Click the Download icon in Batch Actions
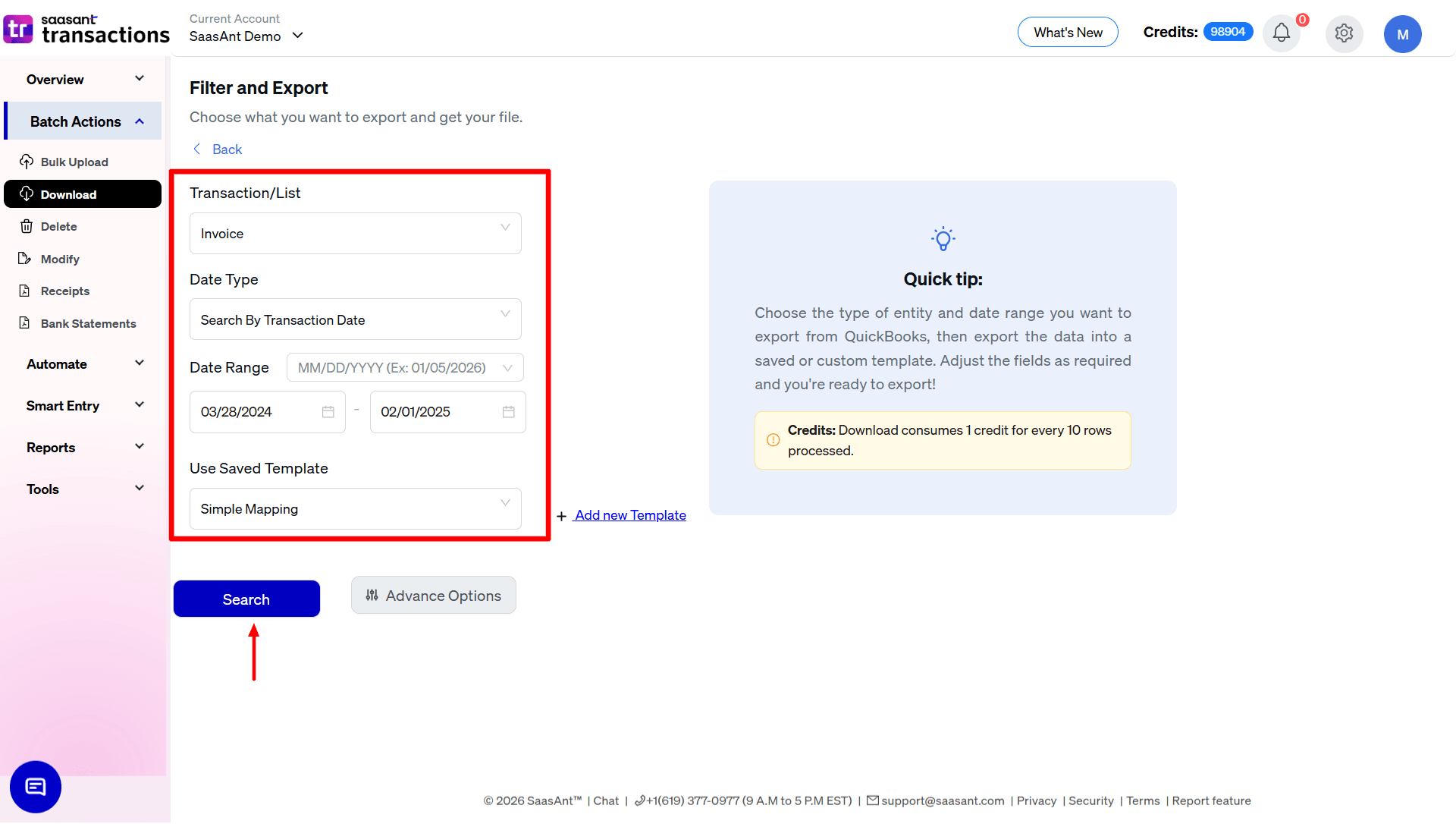The image size is (1456, 824). (27, 193)
